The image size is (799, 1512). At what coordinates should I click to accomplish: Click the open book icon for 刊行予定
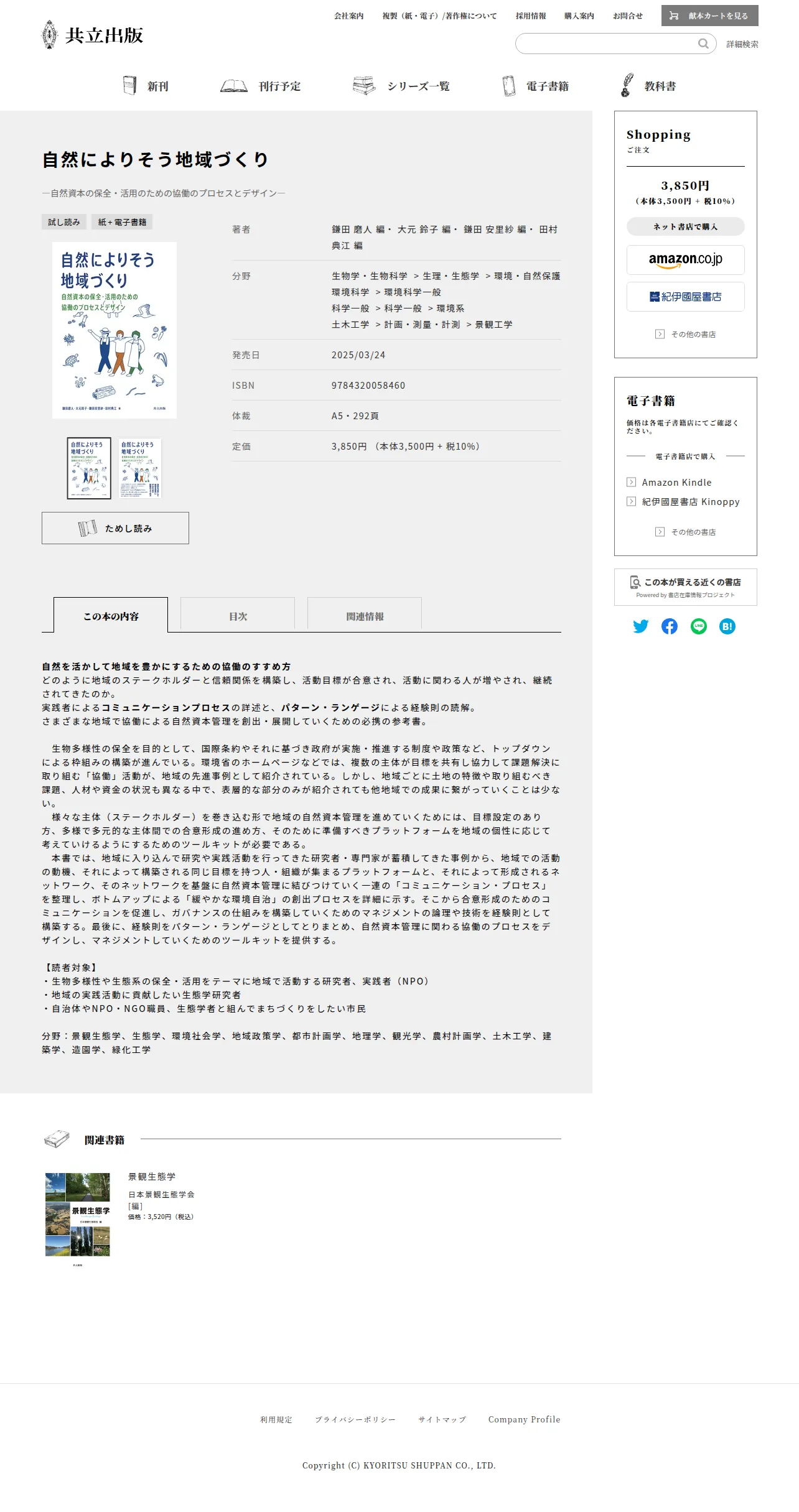[234, 86]
